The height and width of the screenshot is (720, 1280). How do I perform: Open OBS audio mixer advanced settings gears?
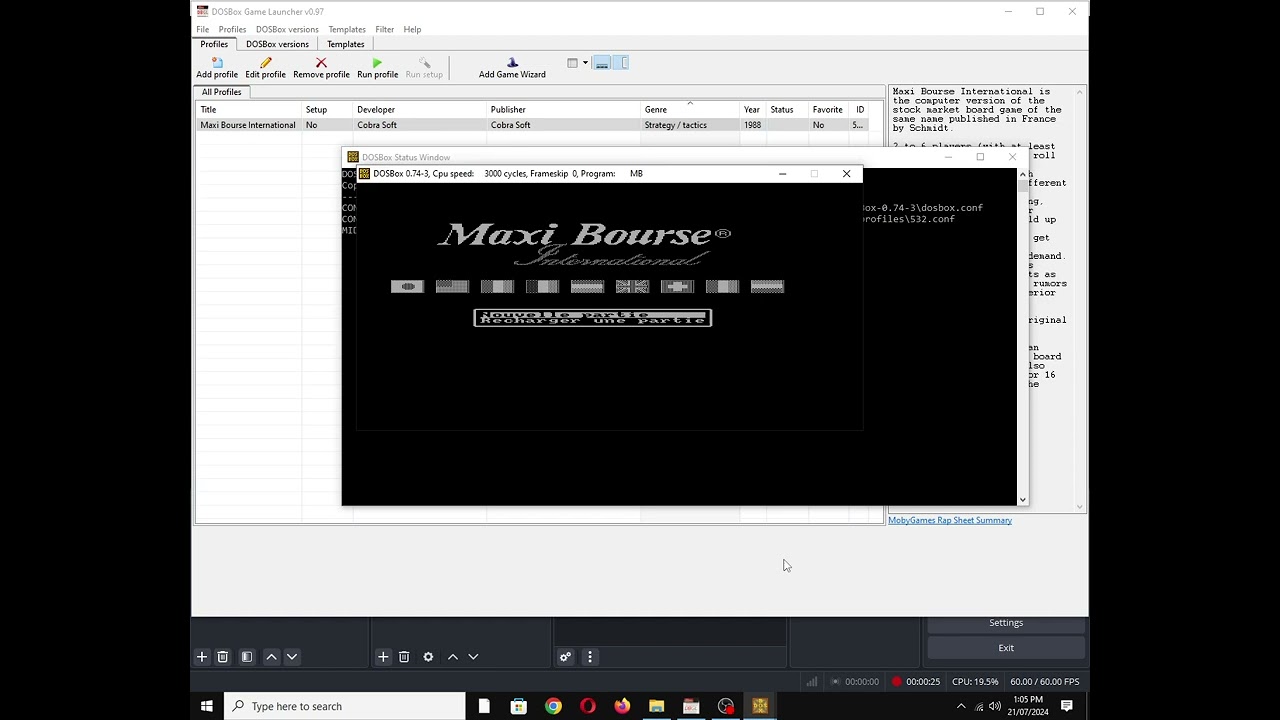click(565, 657)
